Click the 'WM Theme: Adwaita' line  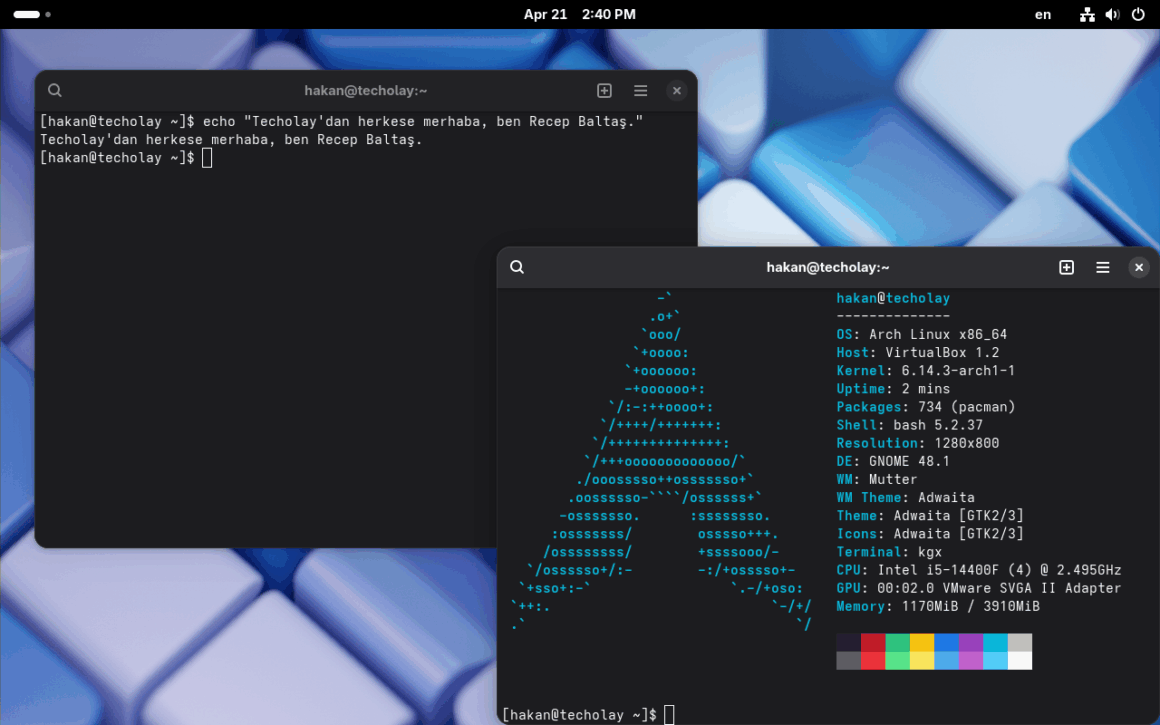click(906, 498)
